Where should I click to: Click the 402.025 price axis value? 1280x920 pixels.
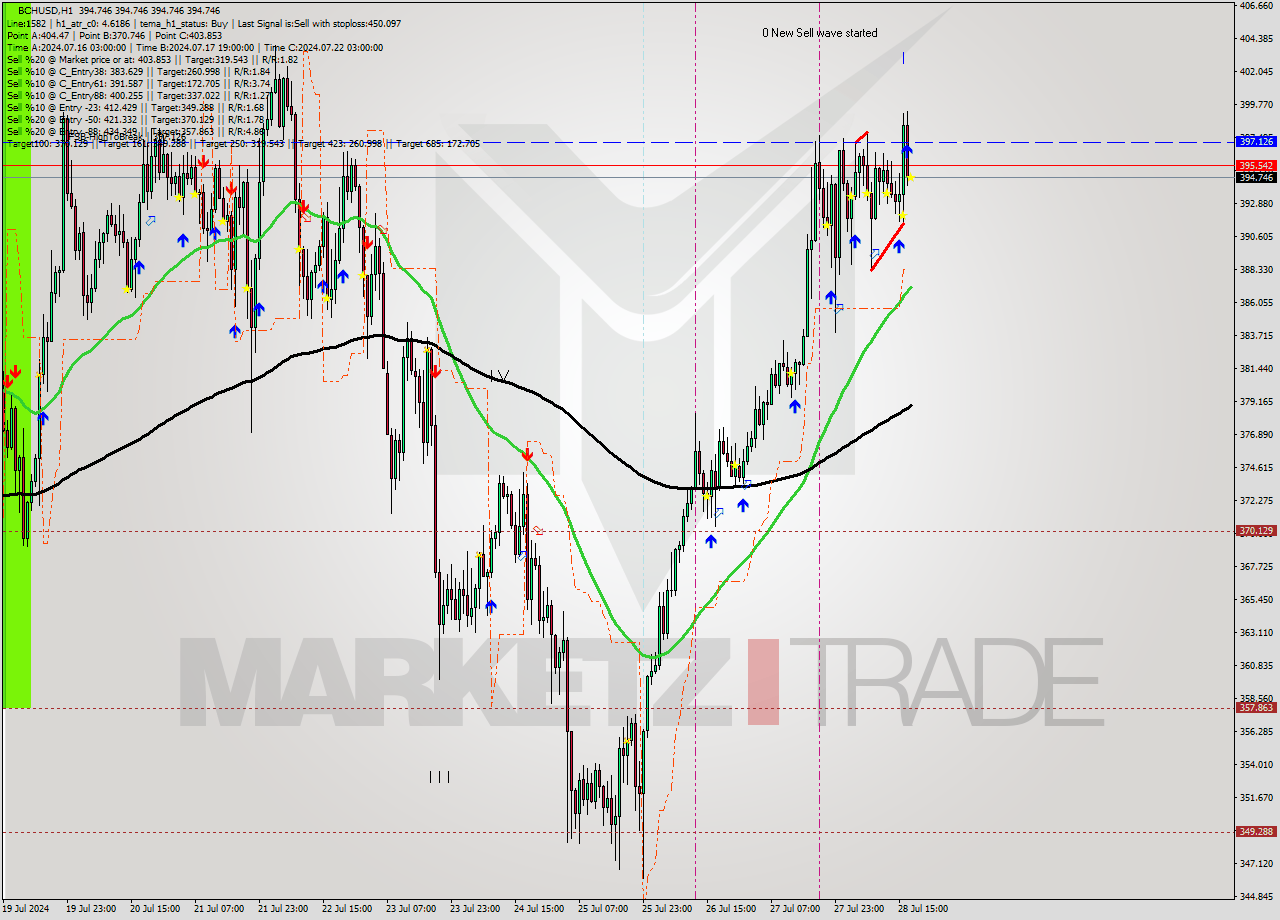pyautogui.click(x=1255, y=71)
